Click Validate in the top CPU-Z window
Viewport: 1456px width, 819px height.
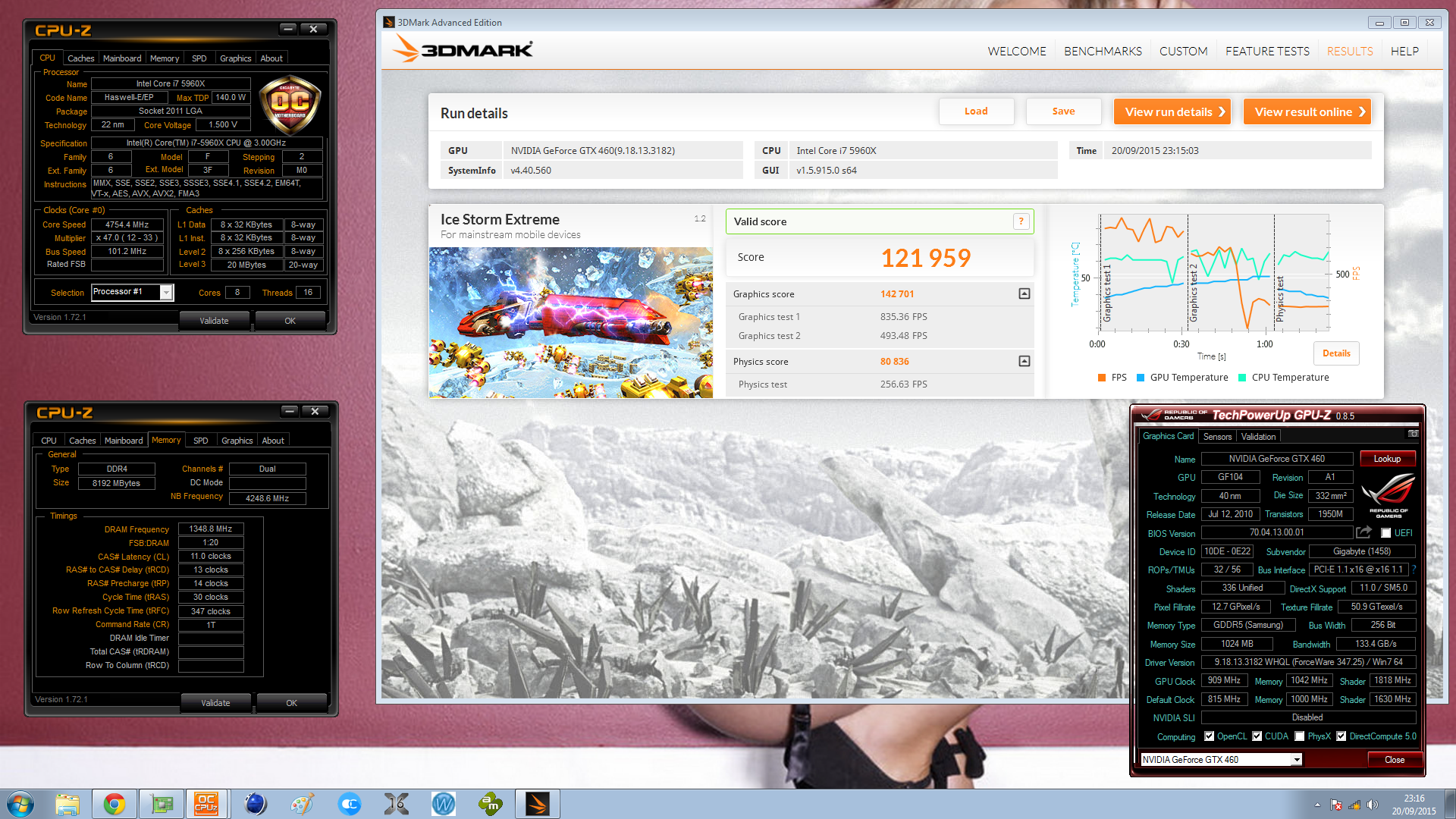[214, 321]
